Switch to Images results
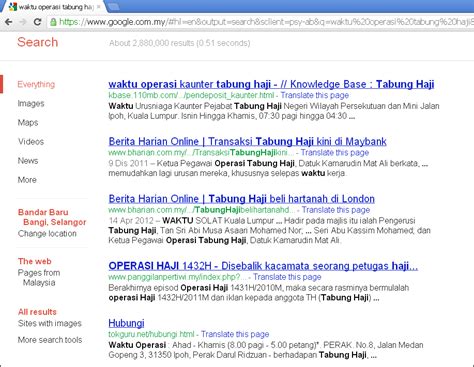 coord(31,104)
